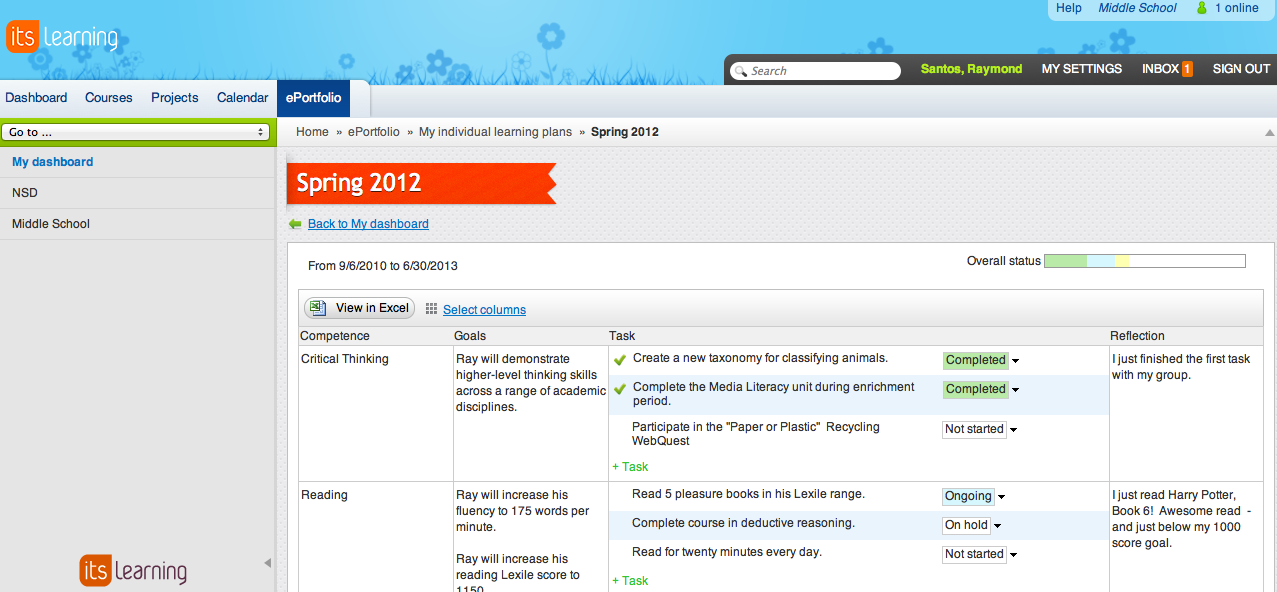Click the itslearning logo in sidebar footer

click(133, 570)
